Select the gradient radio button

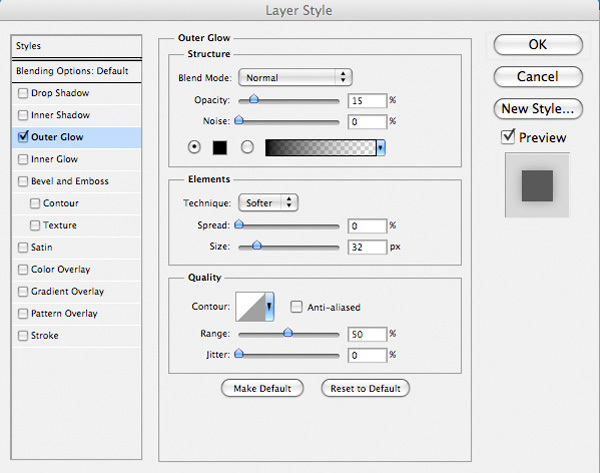[x=247, y=147]
